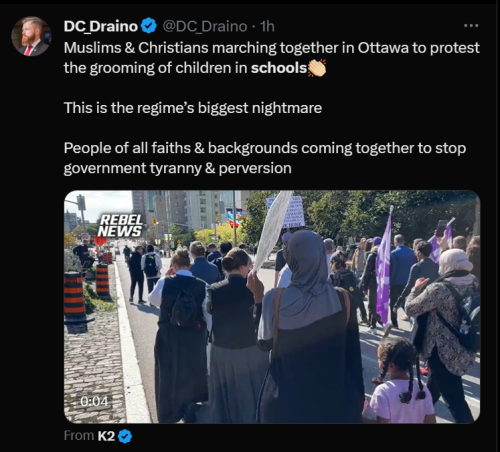Click the purple flag in the video

point(384,269)
